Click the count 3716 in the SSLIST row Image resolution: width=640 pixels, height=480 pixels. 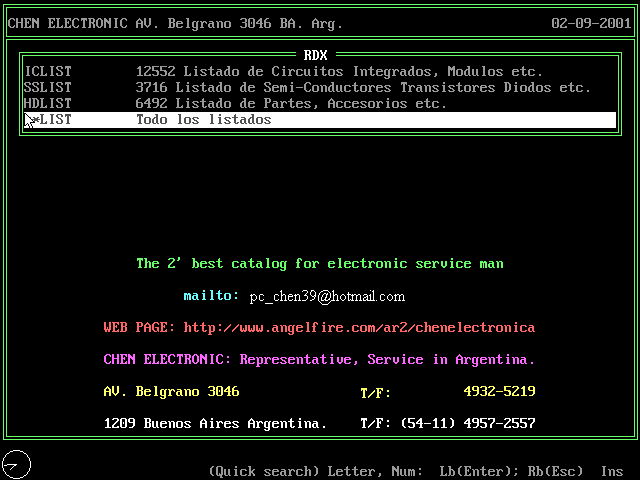point(151,87)
